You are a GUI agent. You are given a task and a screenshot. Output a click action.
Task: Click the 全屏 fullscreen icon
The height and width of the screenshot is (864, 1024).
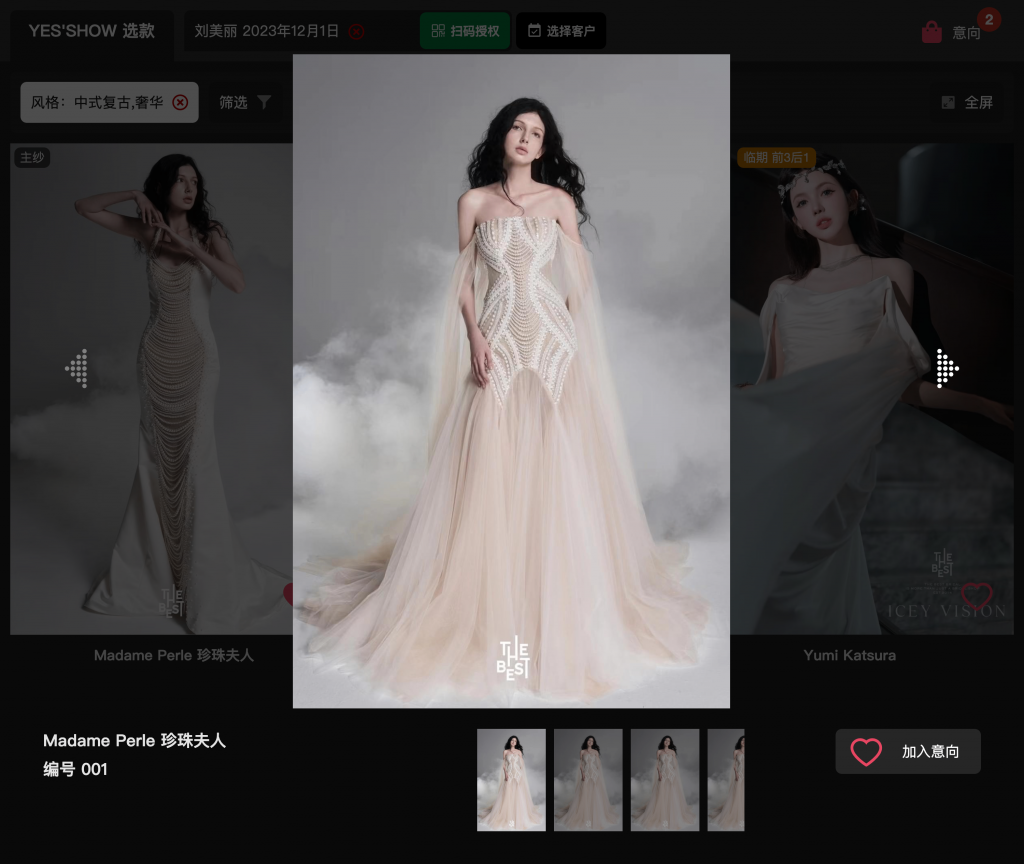tap(948, 103)
